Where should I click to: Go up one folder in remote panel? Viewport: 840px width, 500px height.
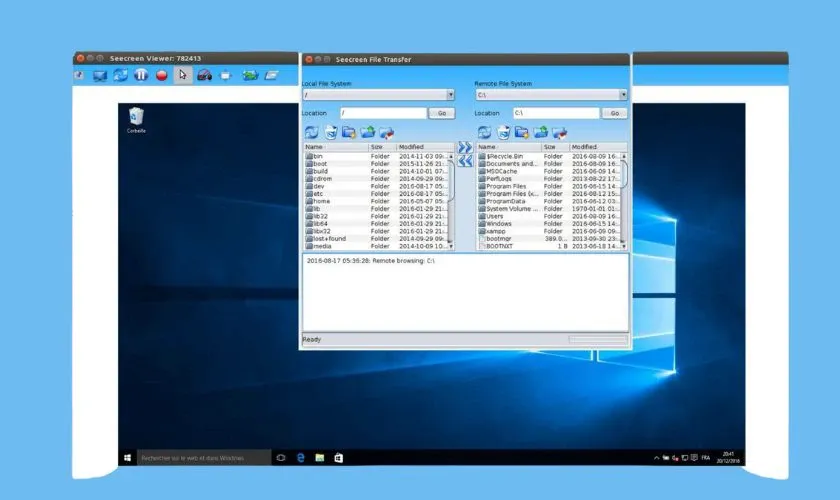tap(540, 132)
